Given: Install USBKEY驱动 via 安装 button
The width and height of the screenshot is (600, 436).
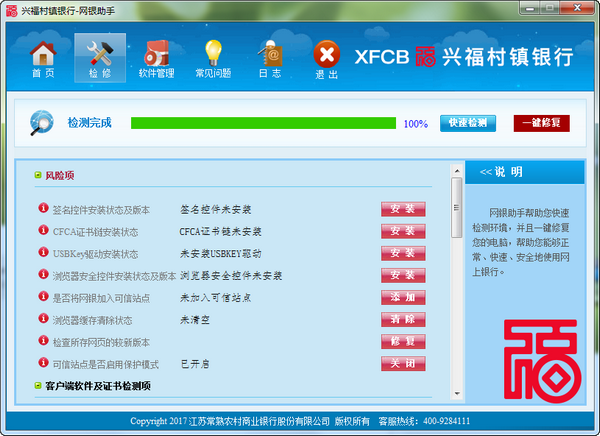Looking at the screenshot, I should 403,253.
